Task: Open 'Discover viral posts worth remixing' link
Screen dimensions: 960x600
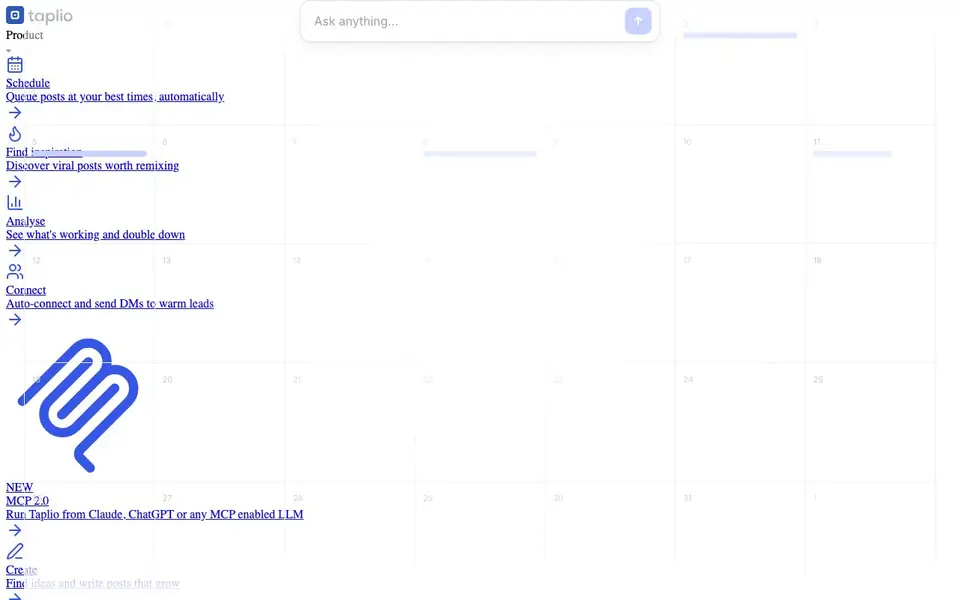Action: 92,165
